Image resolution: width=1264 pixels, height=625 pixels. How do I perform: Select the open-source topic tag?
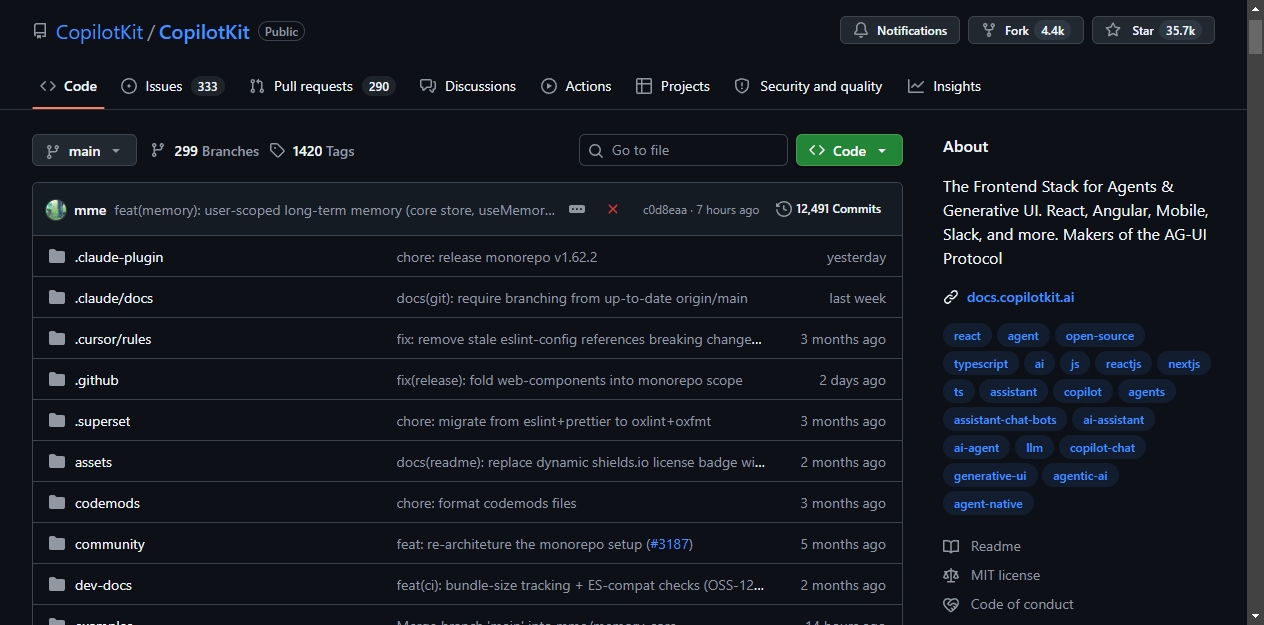pyautogui.click(x=1100, y=336)
